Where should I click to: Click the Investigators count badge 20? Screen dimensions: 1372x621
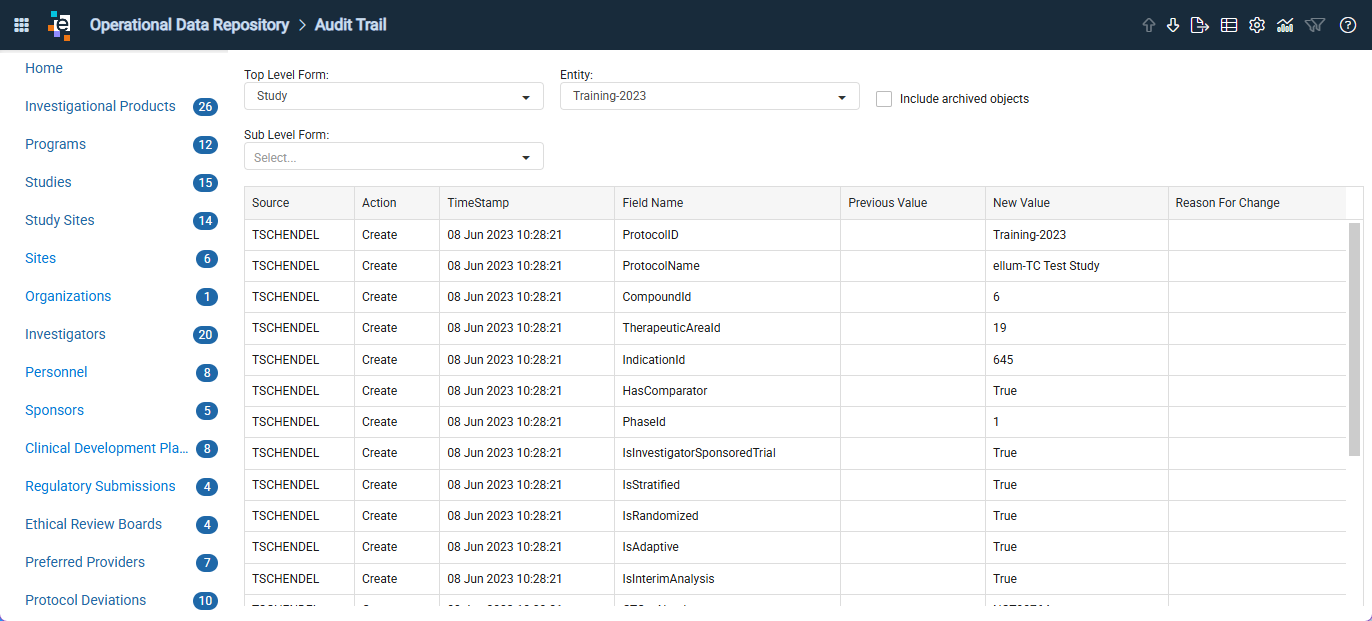205,335
